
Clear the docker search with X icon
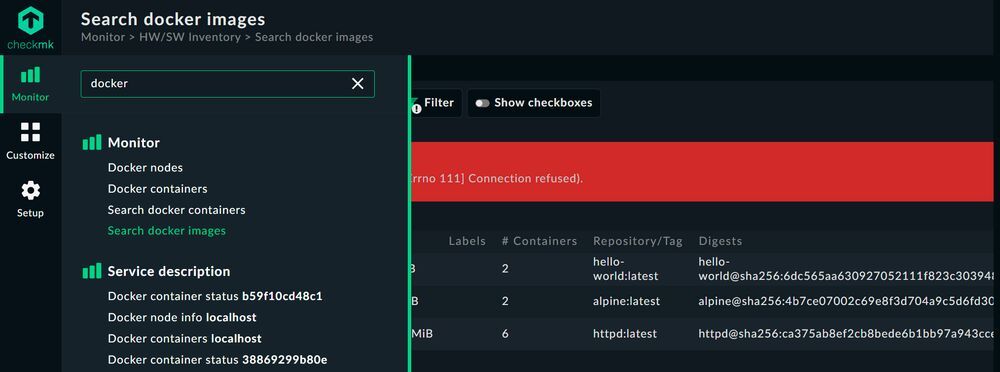pos(358,84)
